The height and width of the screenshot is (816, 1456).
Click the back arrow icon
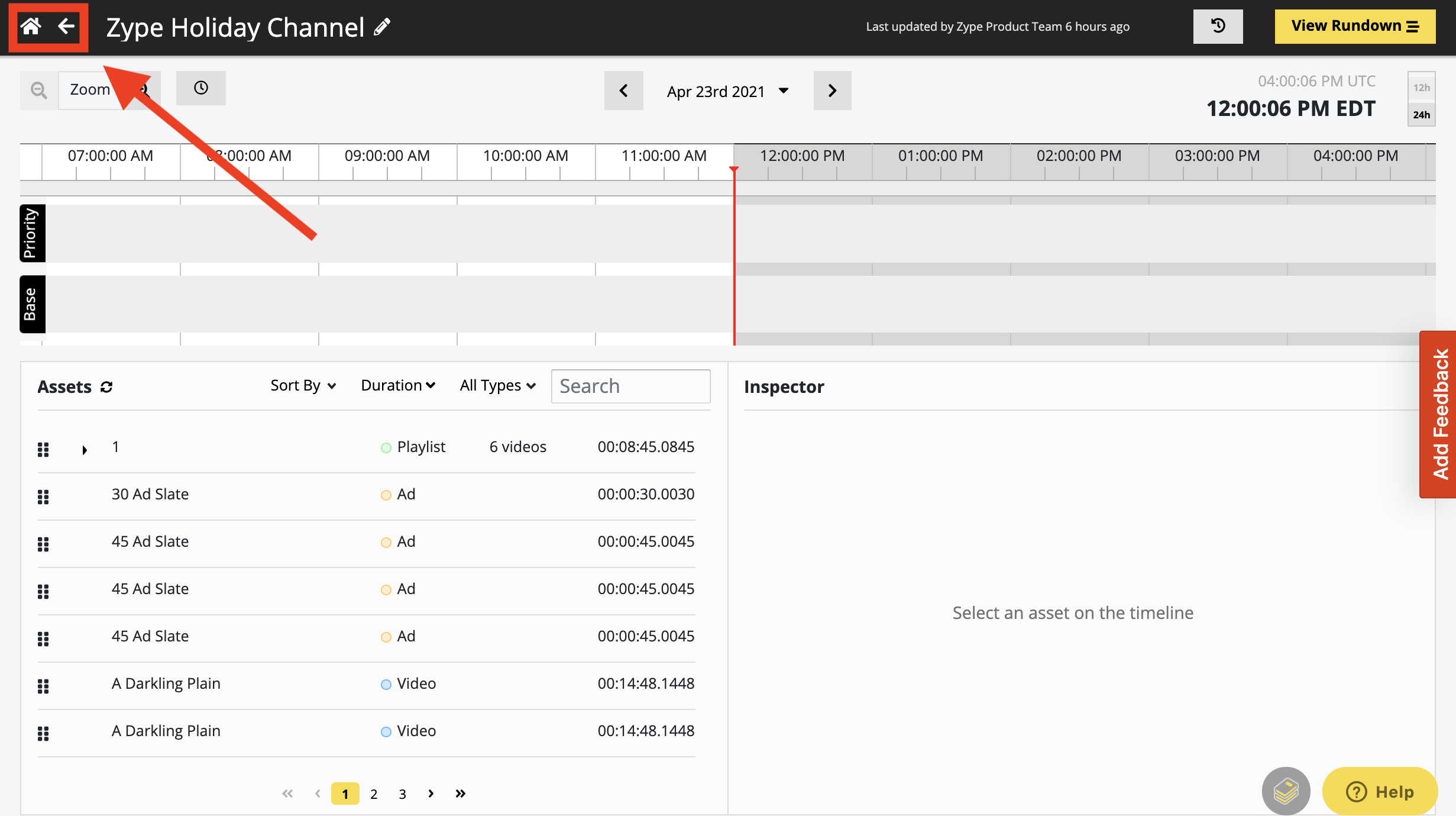66,27
